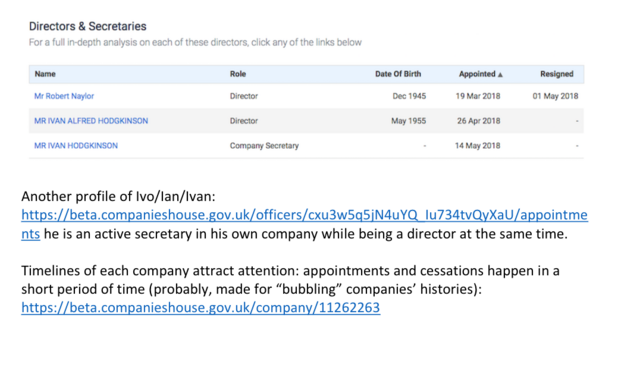640x377 pixels.
Task: Select the 19 Mar 2018 appointed date
Action: click(478, 96)
